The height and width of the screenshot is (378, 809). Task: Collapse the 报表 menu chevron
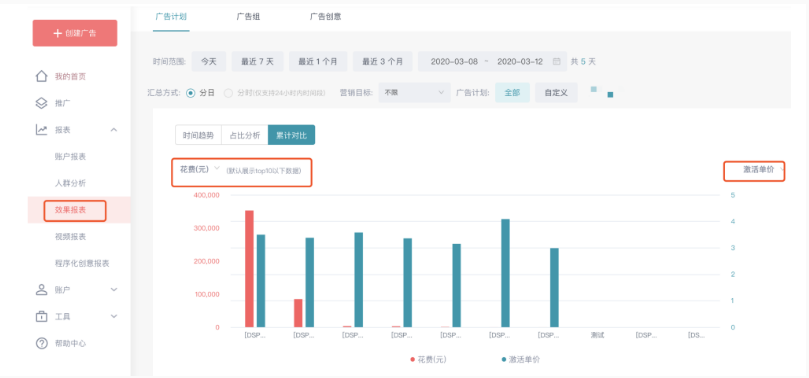coord(114,130)
